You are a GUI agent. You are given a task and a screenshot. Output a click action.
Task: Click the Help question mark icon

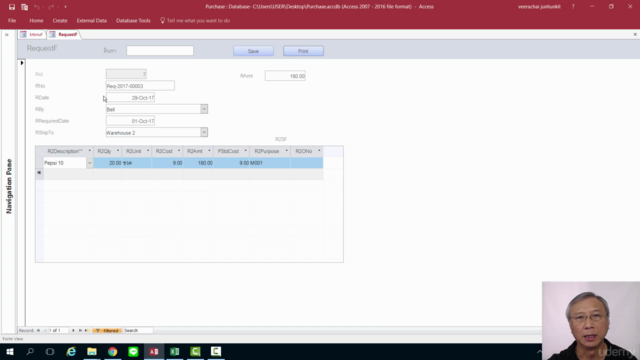pyautogui.click(x=573, y=7)
